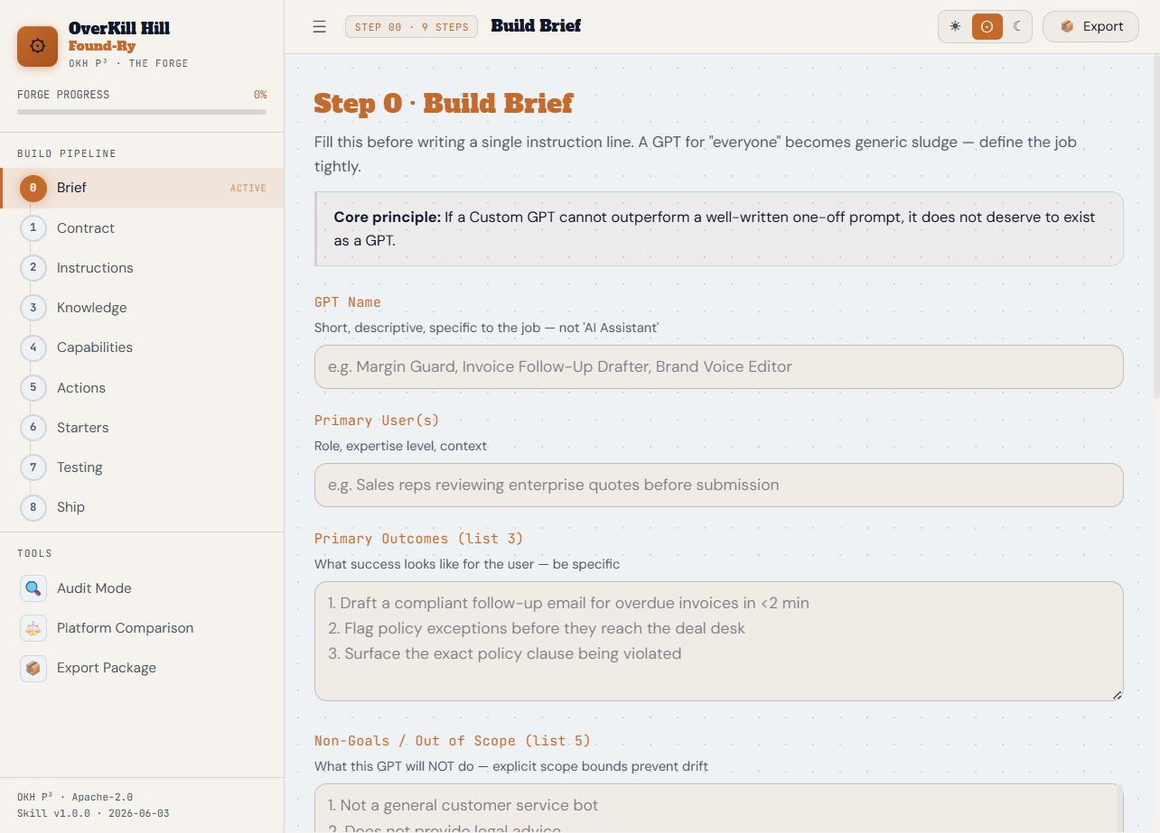Go to Testing step
The image size is (1160, 833).
coord(142,468)
